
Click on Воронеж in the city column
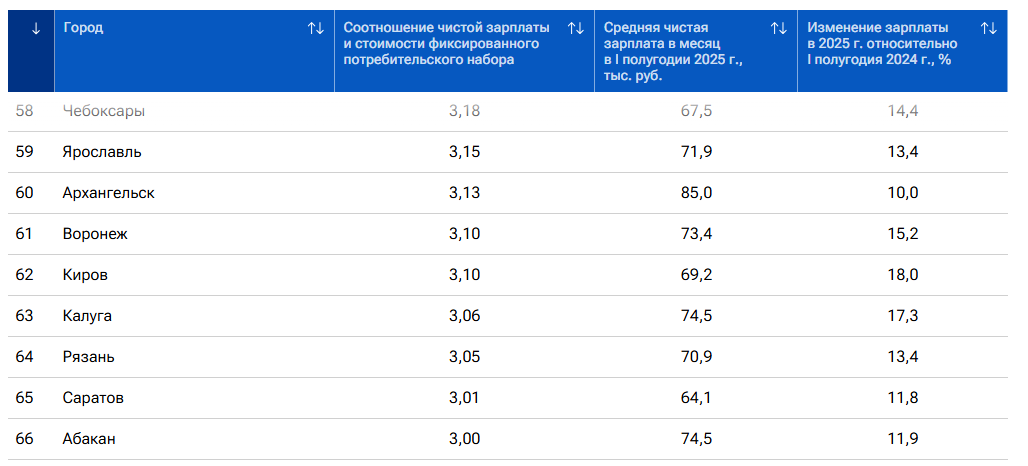point(95,234)
